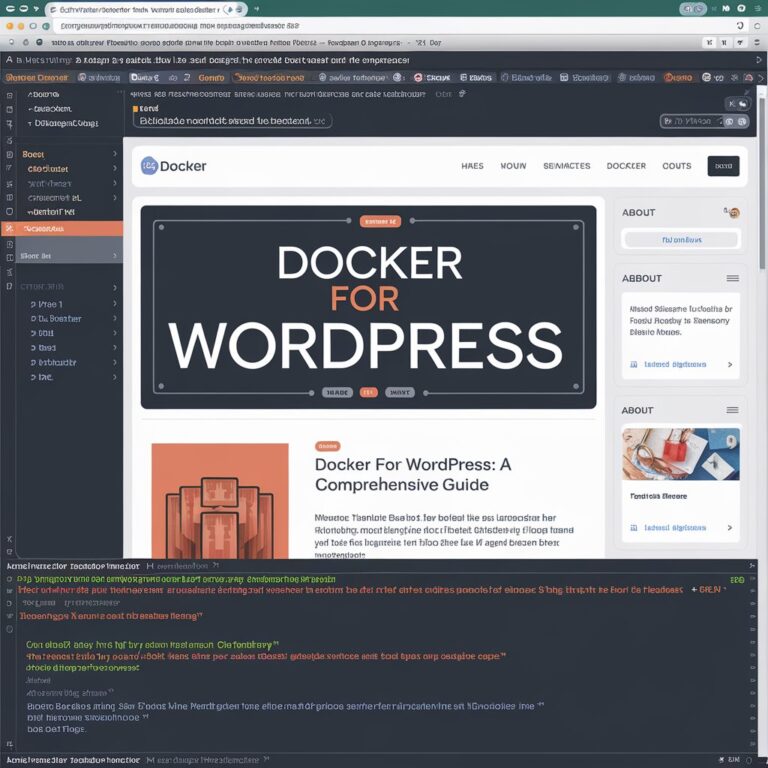
Task: Click the "DOCKER FOR WORDPRESS" hero banner
Action: click(x=368, y=307)
